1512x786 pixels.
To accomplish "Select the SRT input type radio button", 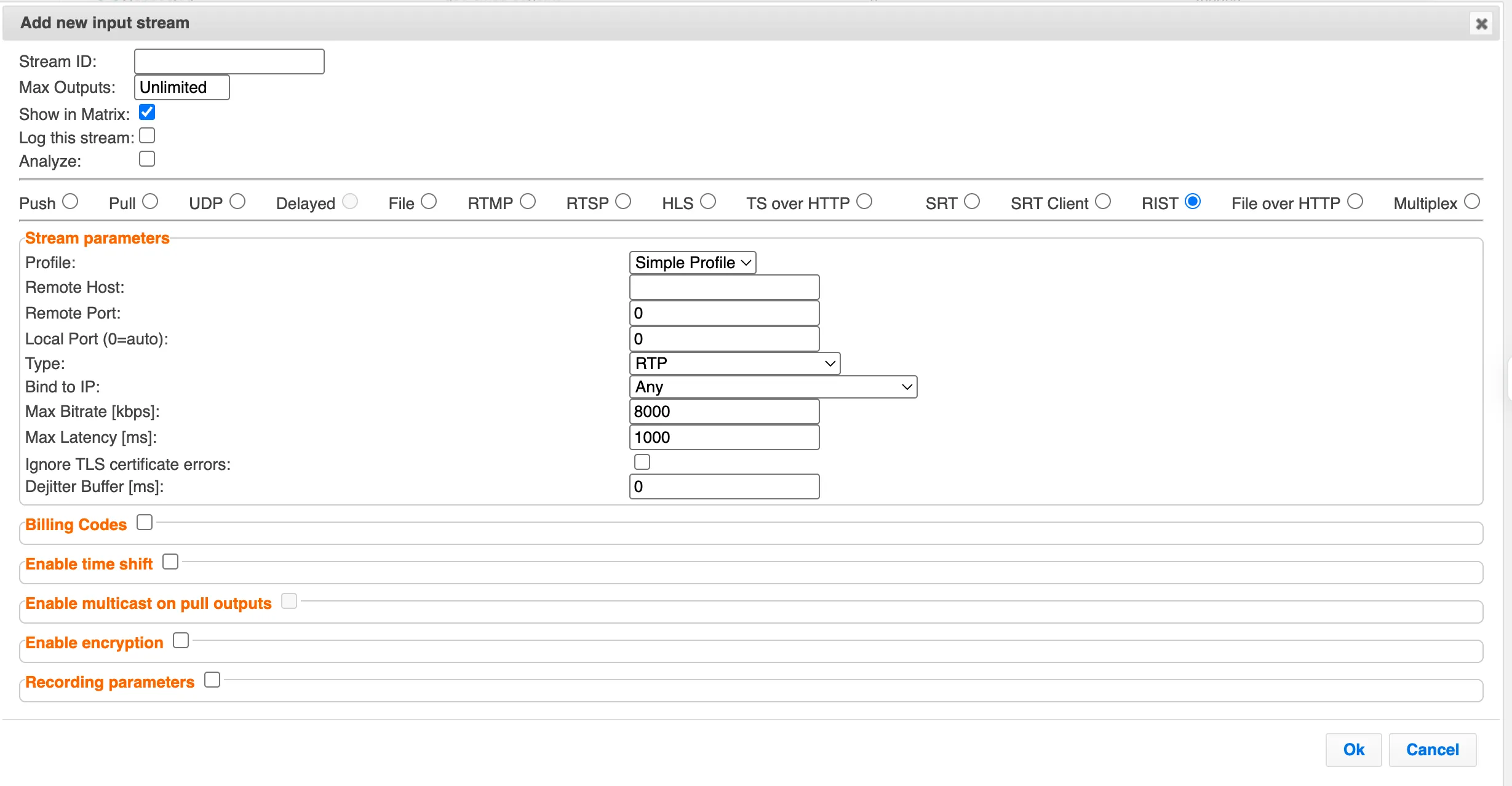I will pyautogui.click(x=972, y=202).
